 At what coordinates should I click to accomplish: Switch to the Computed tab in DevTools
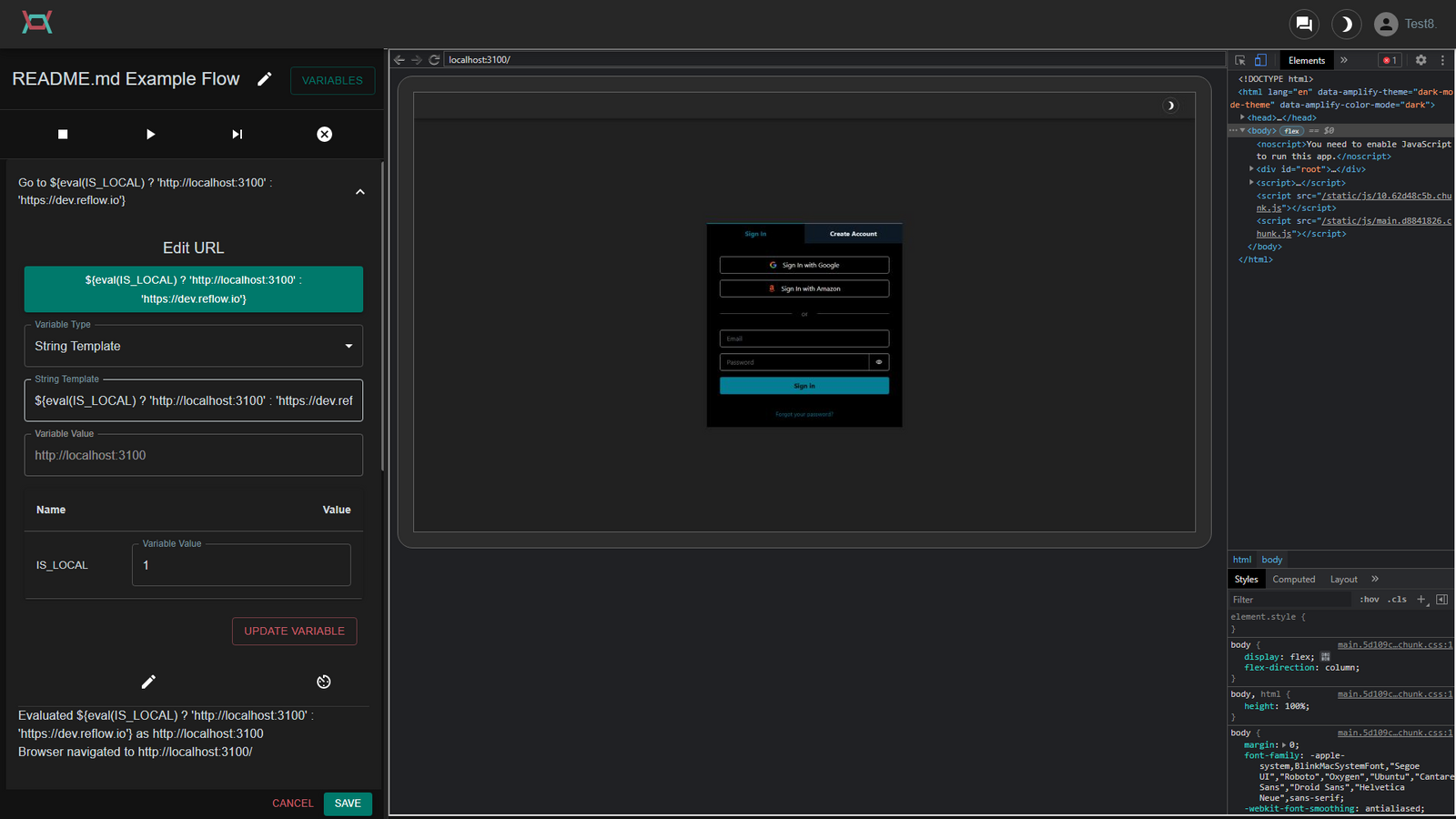[x=1294, y=579]
